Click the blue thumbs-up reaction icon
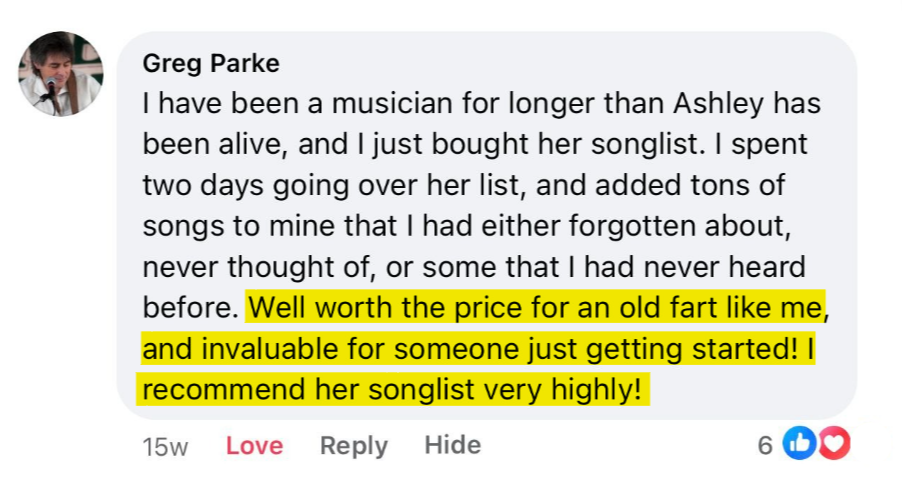The image size is (903, 492). click(798, 444)
